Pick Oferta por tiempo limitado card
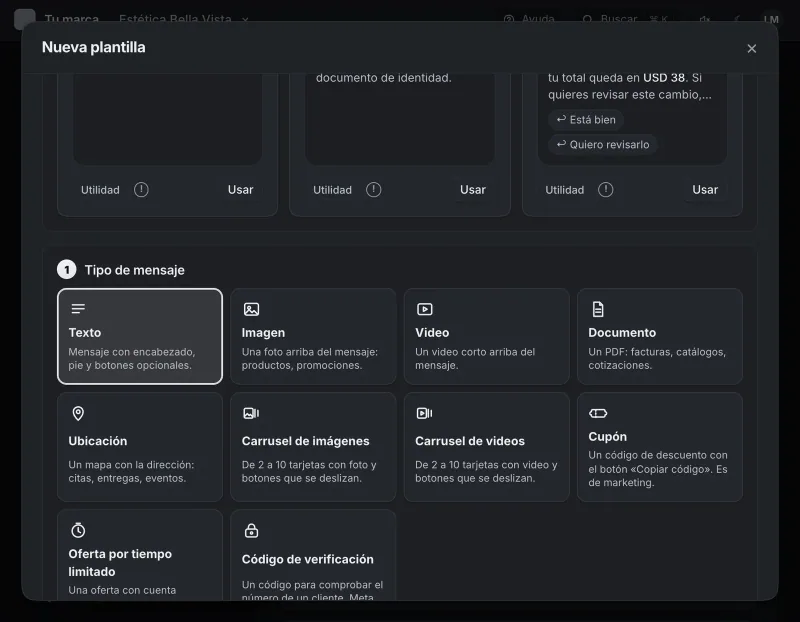The image size is (800, 622). [140, 555]
